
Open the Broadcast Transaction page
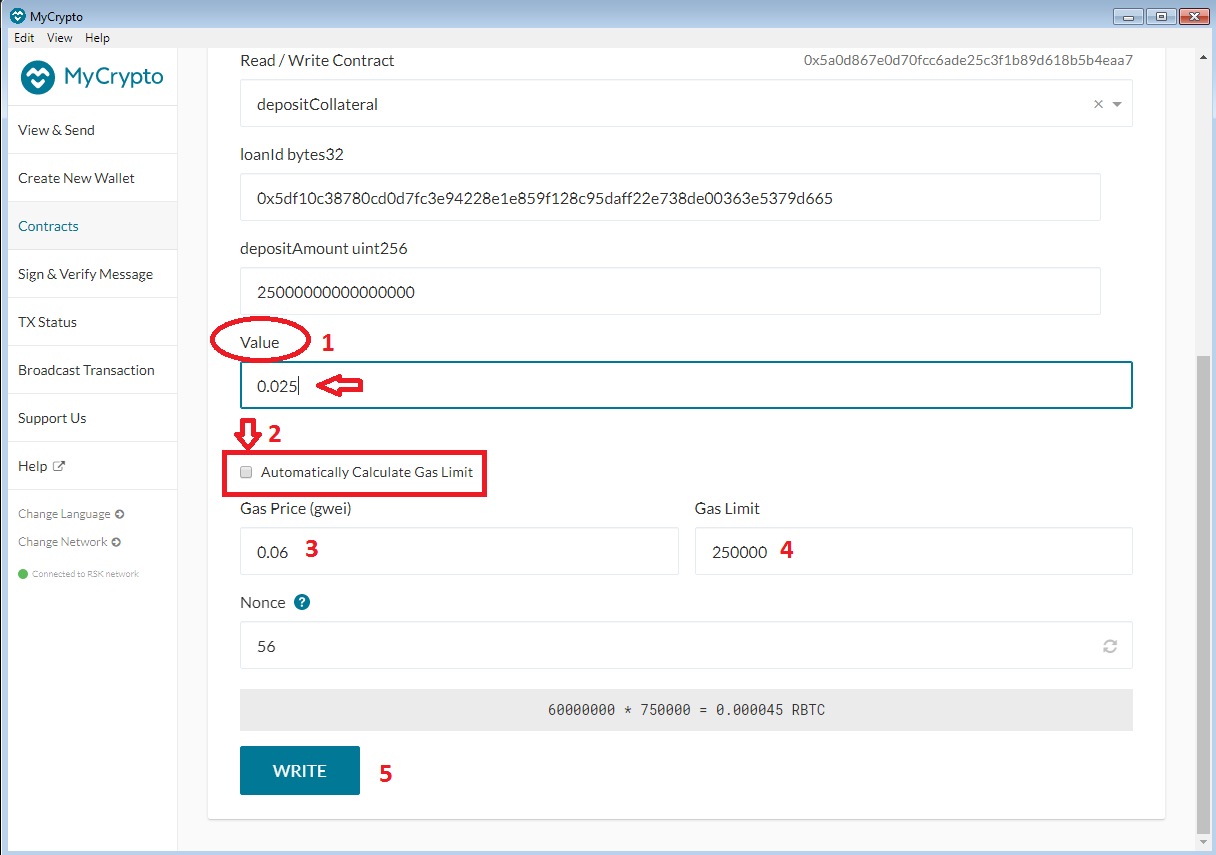(92, 370)
